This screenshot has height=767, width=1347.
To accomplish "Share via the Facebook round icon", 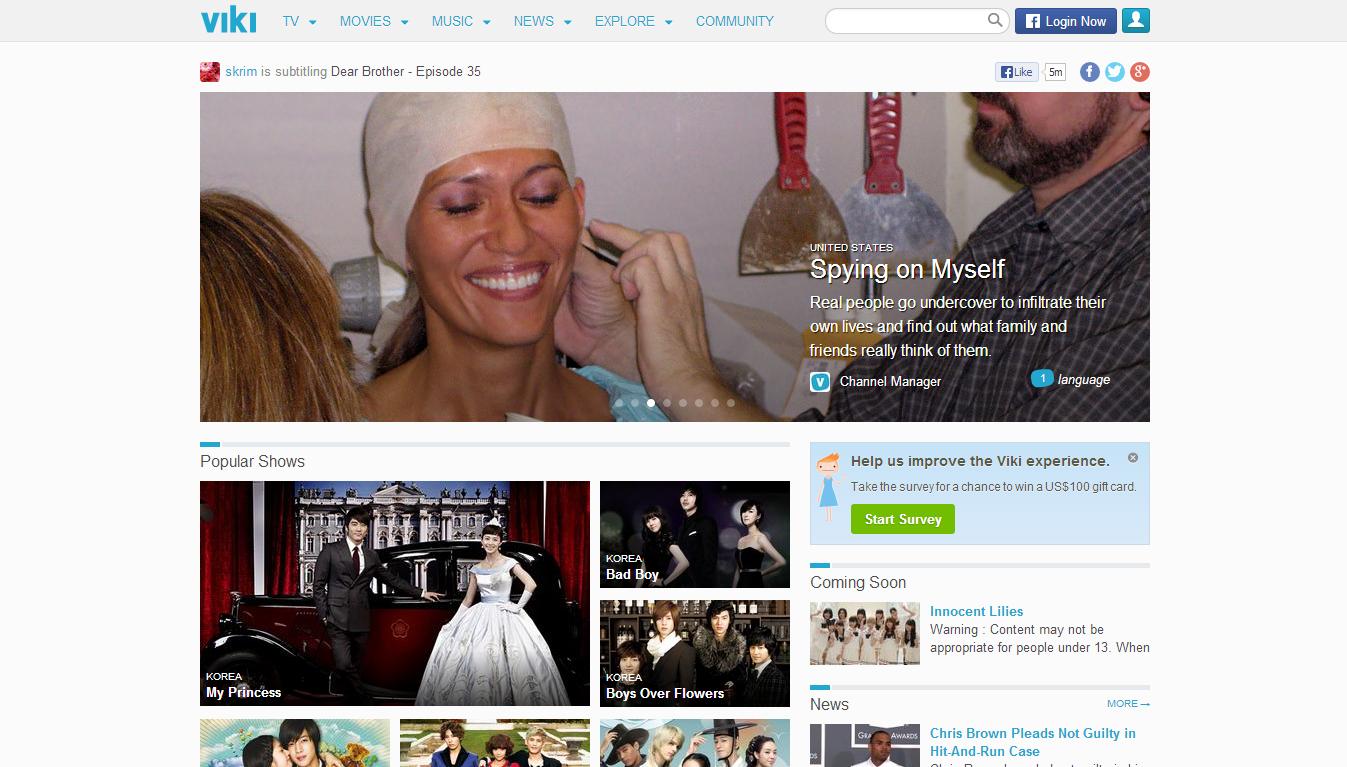I will 1090,71.
